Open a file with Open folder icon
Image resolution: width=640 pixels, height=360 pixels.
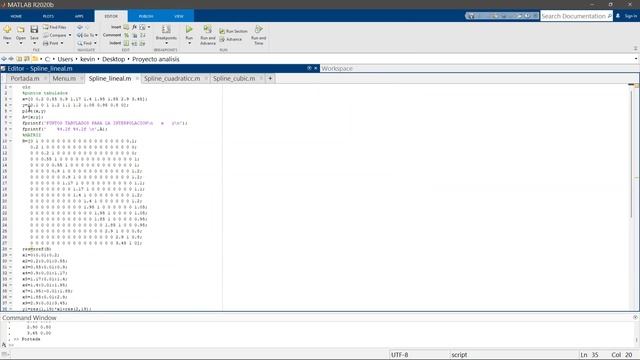pos(20,29)
